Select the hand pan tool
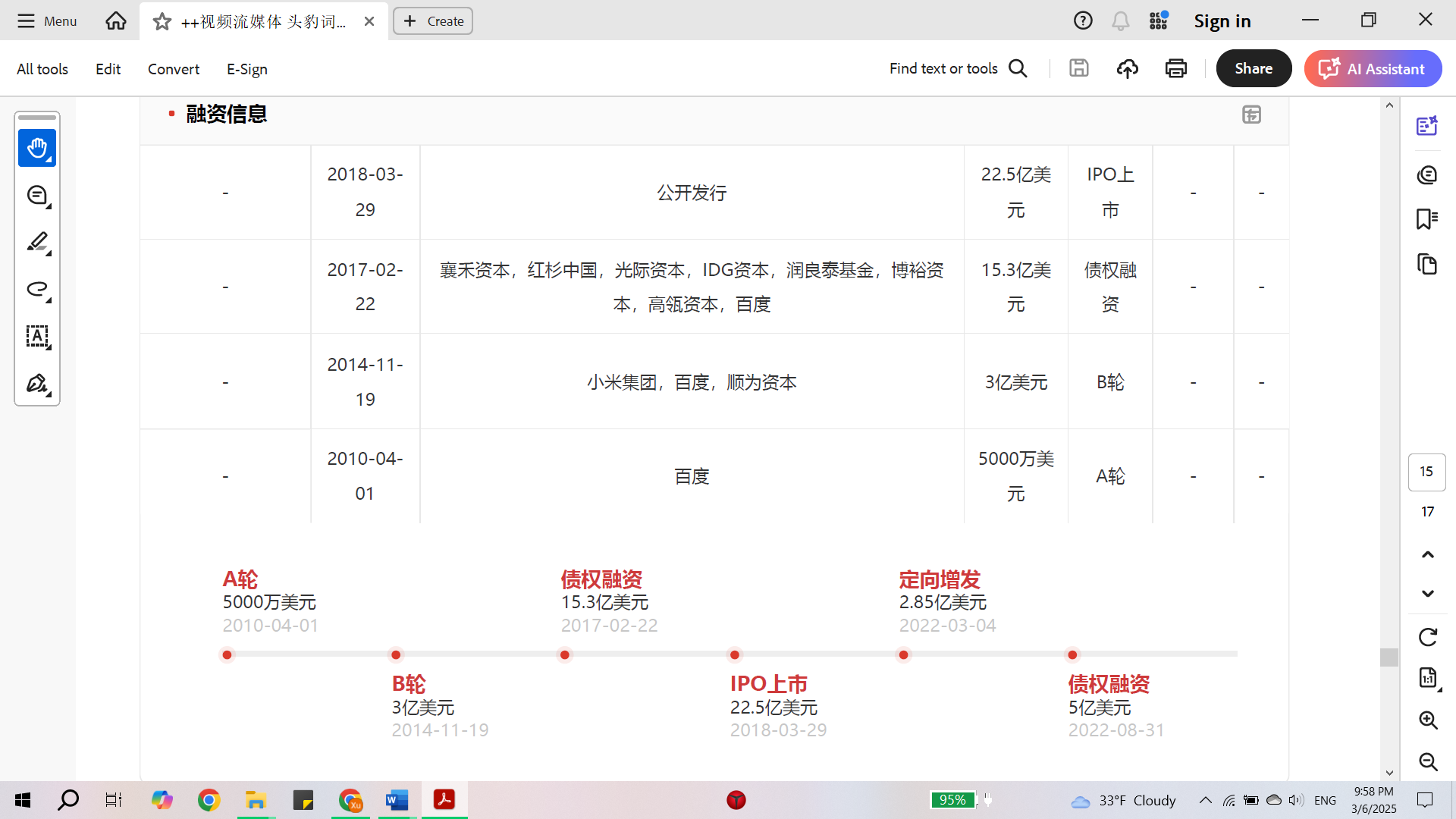Screen dimensions: 1456x819 point(37,148)
